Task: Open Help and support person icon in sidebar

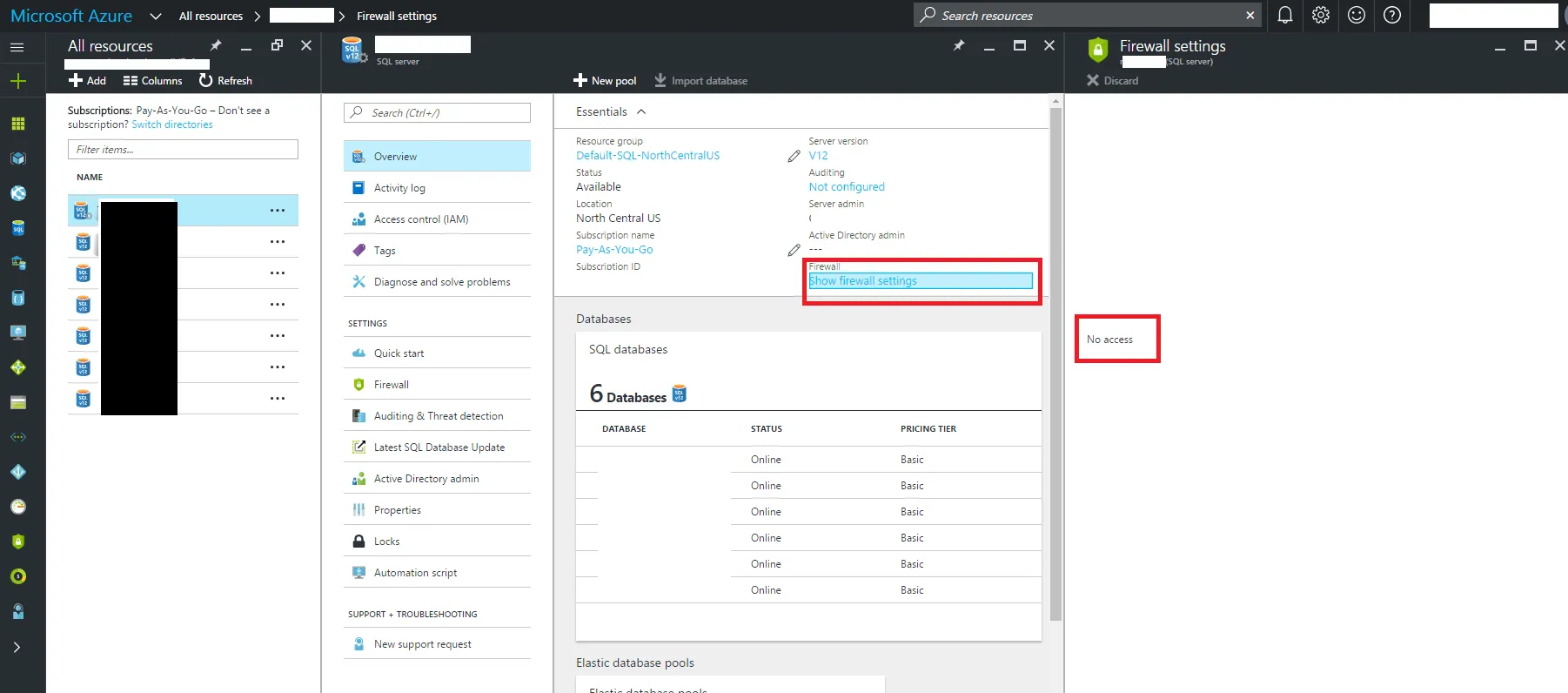Action: coord(17,611)
